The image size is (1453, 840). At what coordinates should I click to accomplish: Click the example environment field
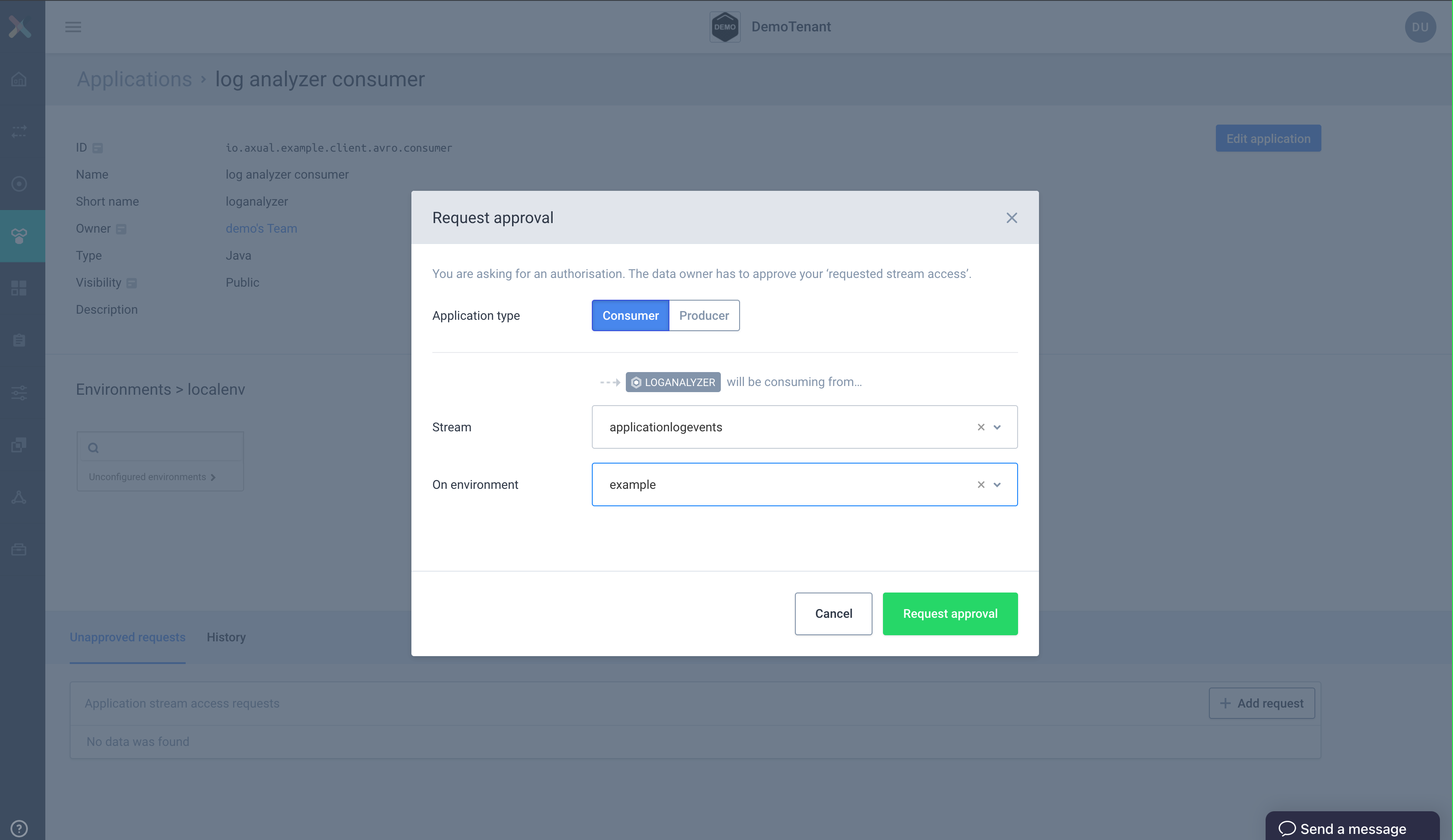805,485
